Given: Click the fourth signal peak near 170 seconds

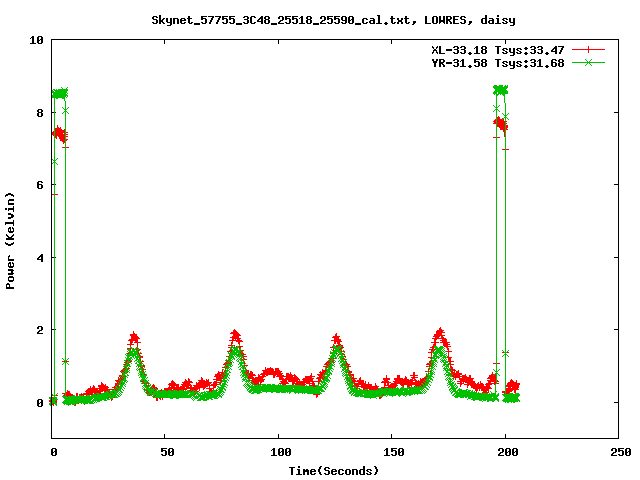Looking at the screenshot, I should coord(440,333).
